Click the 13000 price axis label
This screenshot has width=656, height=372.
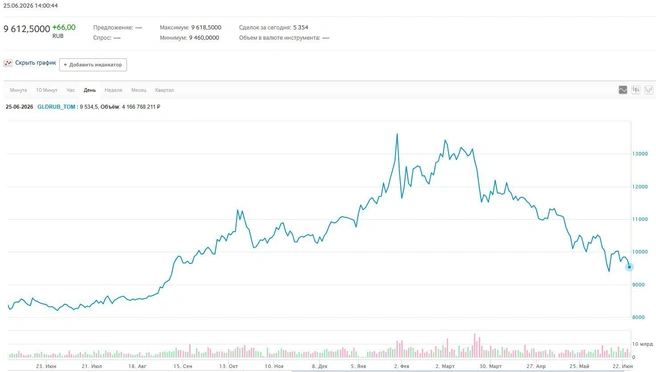point(640,154)
